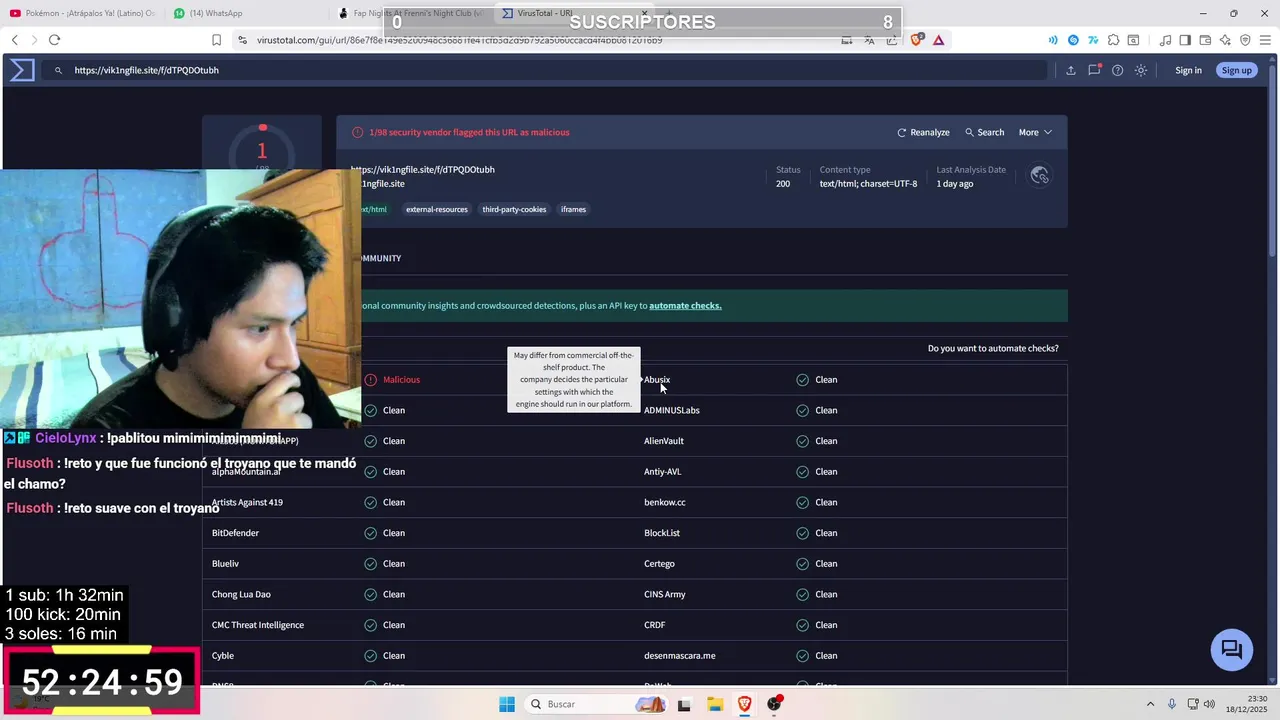Open the Brave Shields lion icon
The image size is (1280, 720).
click(916, 40)
